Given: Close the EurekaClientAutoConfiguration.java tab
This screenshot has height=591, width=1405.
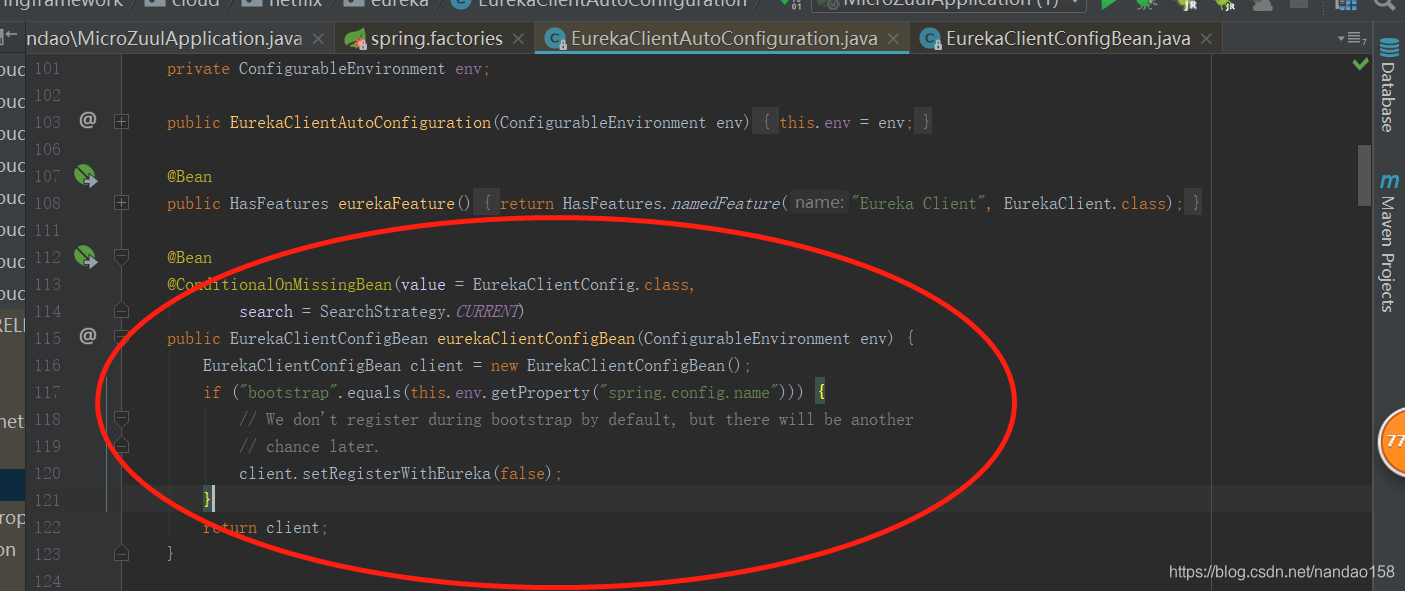Looking at the screenshot, I should 893,40.
